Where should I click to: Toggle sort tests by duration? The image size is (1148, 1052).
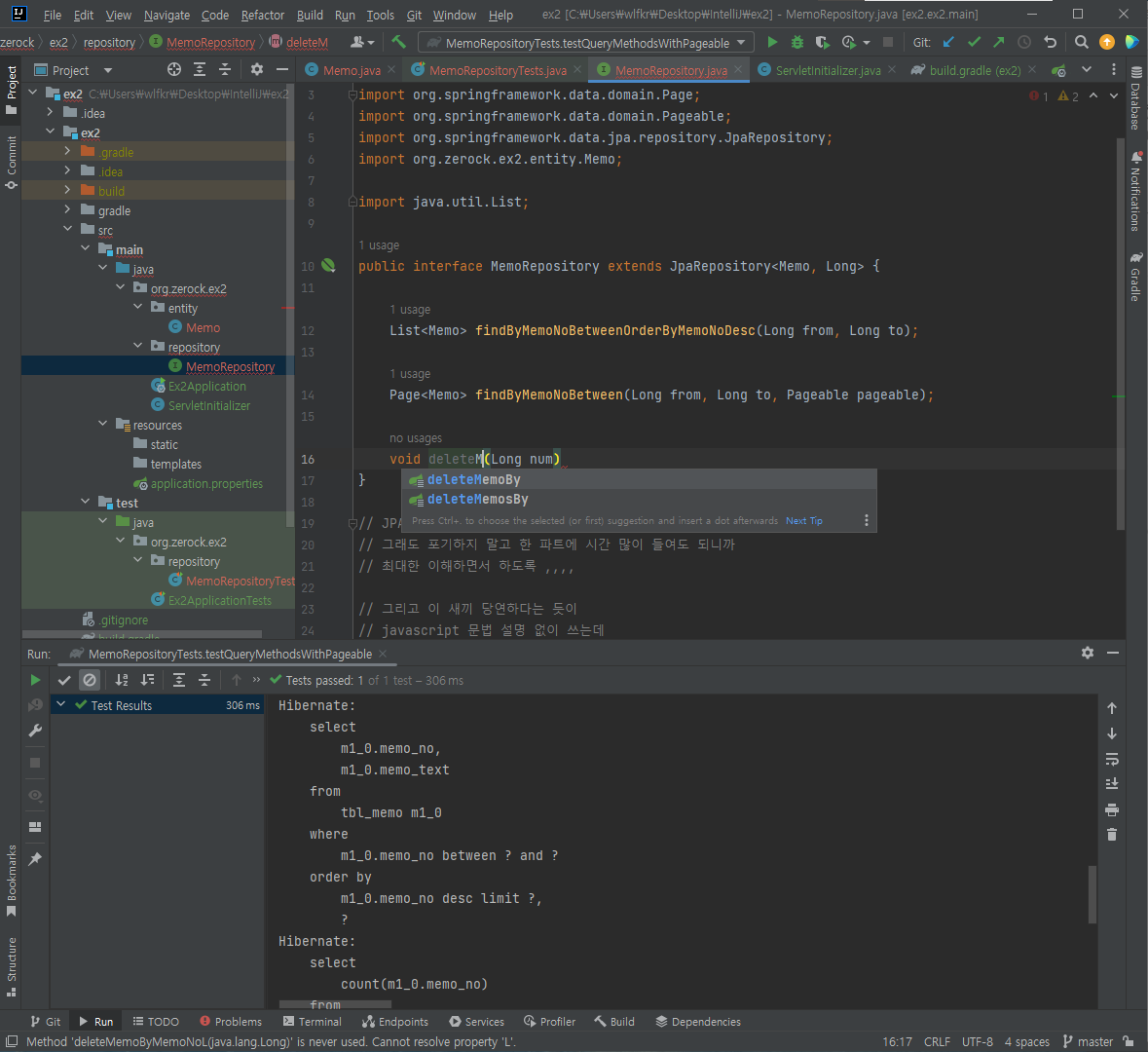[x=147, y=680]
